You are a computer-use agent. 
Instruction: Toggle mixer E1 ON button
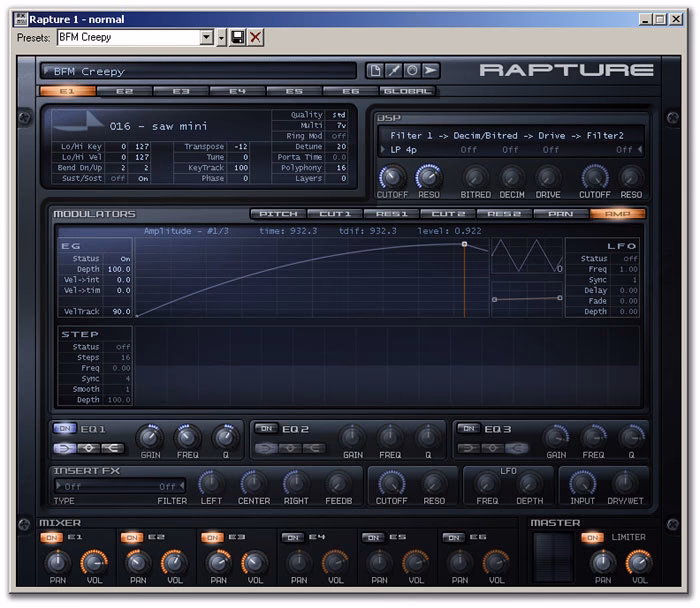click(52, 537)
